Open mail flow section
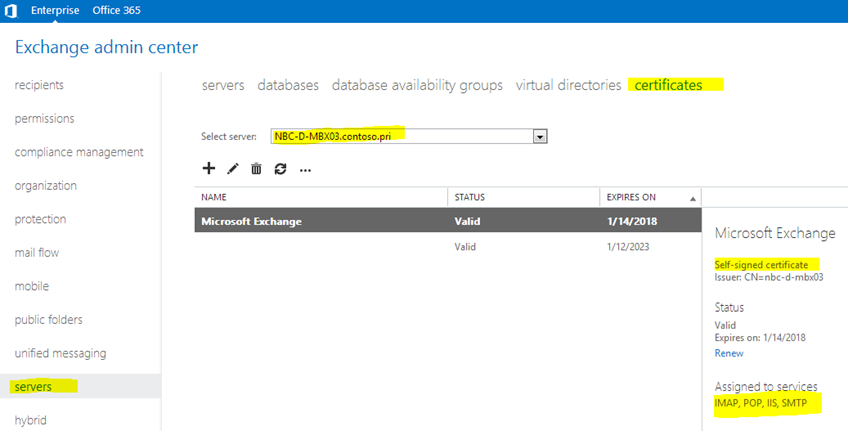Screen dimensions: 848x431 coord(37,253)
